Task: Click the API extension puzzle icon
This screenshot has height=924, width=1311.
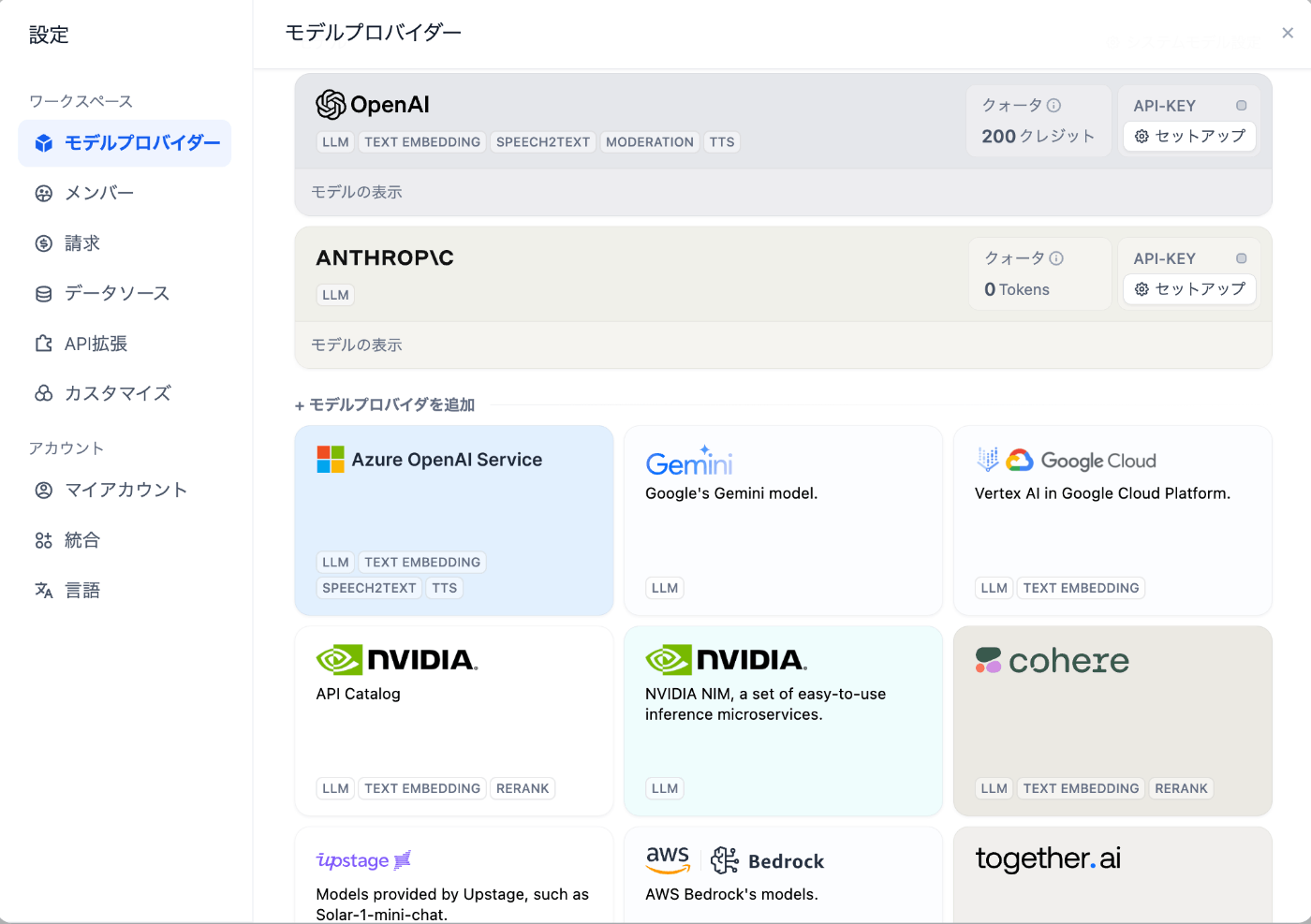Action: pos(44,344)
